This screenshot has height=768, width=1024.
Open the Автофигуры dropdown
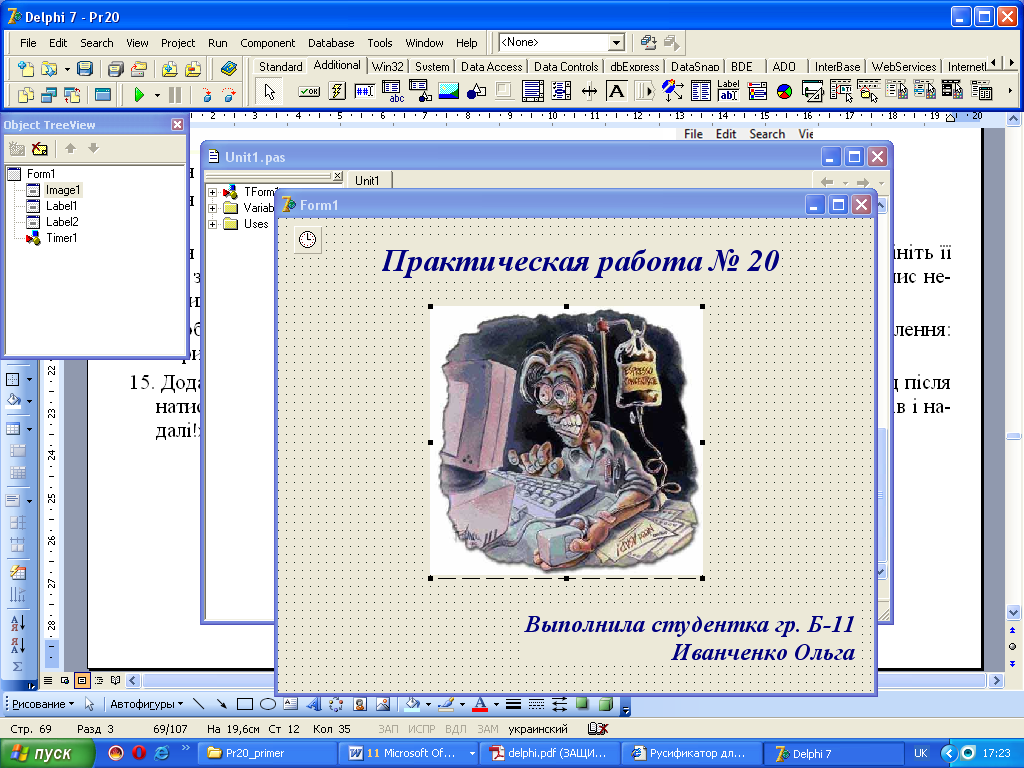(x=146, y=704)
